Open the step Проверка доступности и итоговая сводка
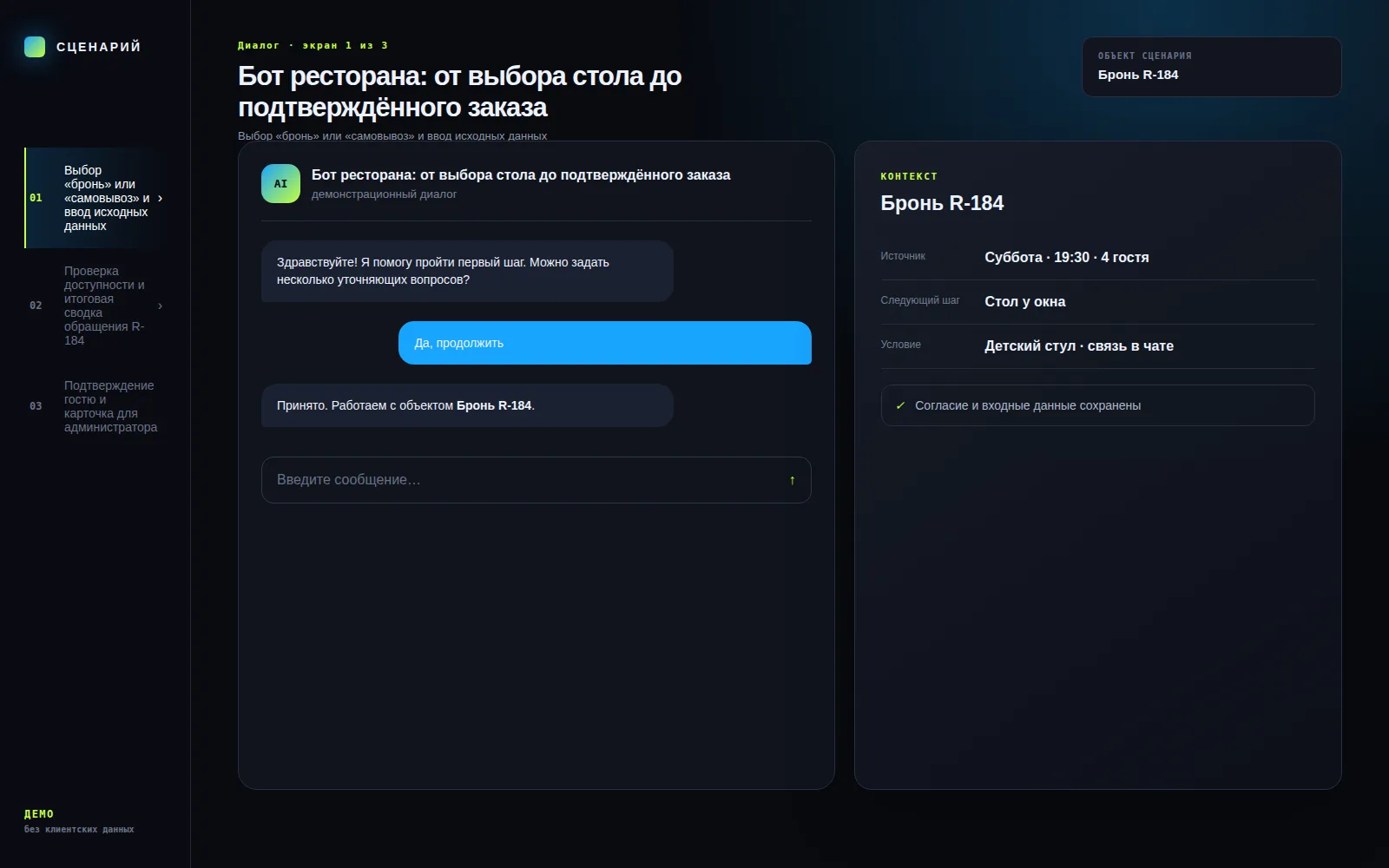 click(95, 306)
